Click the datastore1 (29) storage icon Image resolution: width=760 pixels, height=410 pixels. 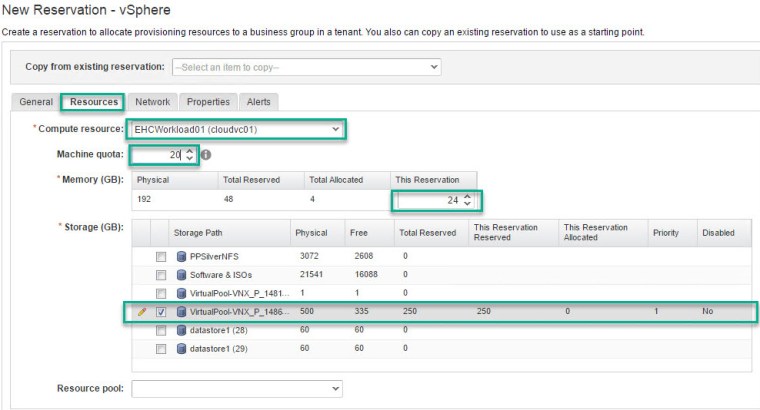point(181,348)
